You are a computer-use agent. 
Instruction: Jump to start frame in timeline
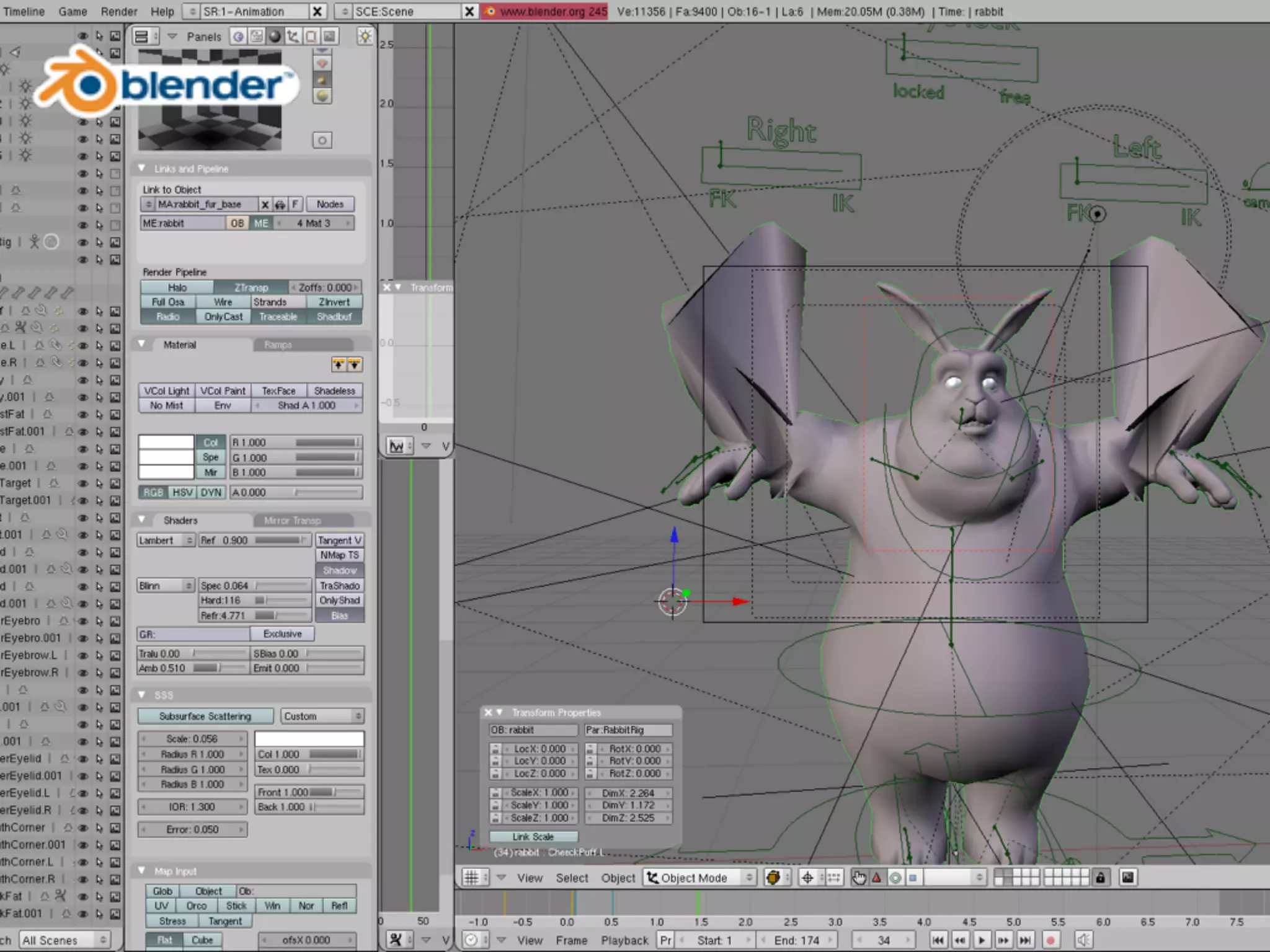pos(938,940)
